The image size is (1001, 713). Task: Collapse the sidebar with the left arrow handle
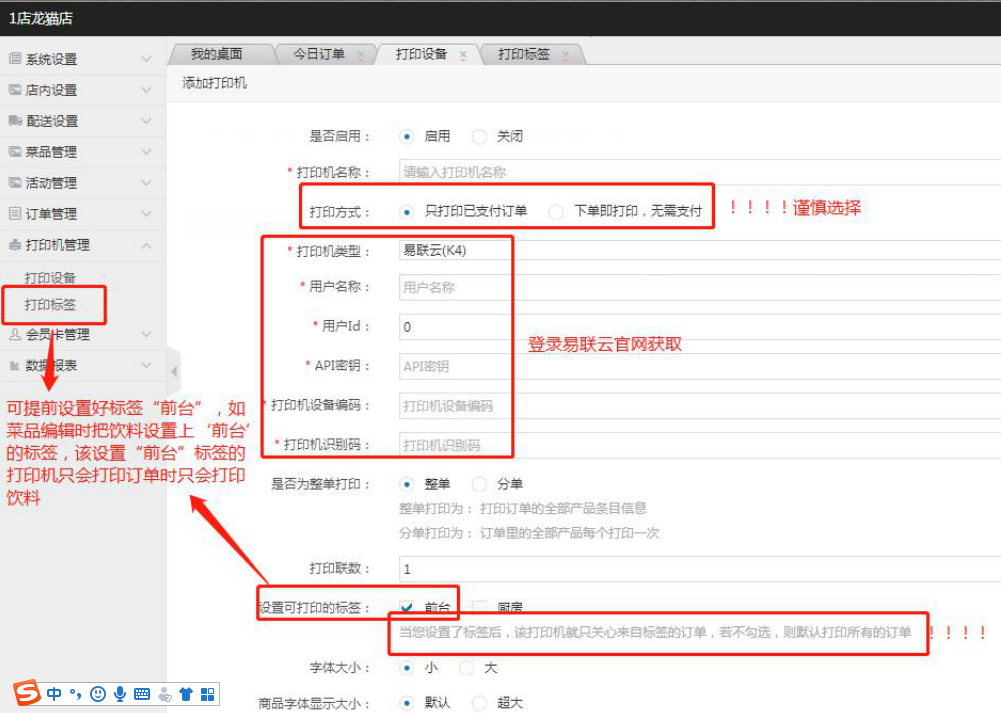174,371
